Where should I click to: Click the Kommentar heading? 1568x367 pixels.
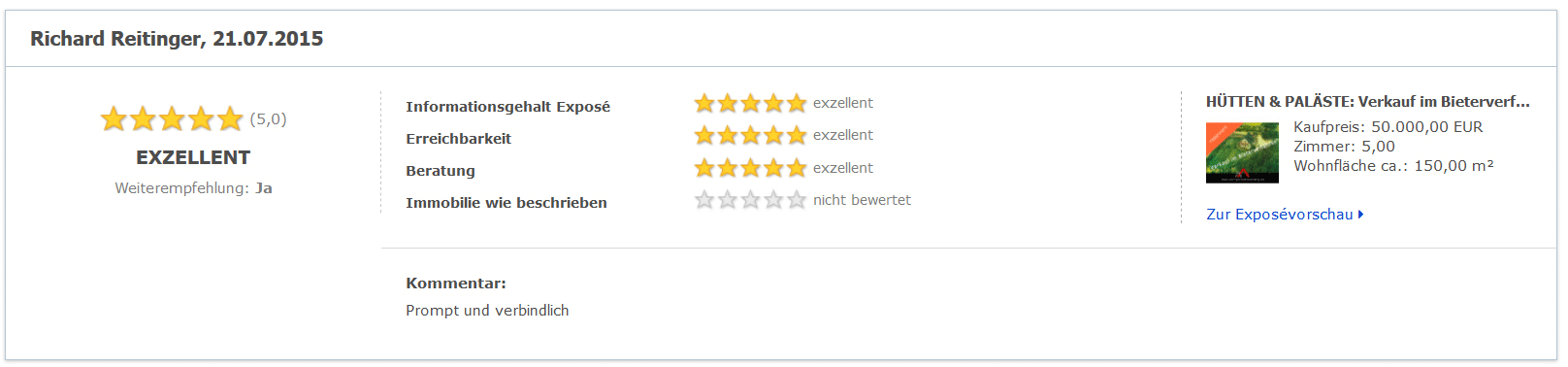pyautogui.click(x=456, y=284)
